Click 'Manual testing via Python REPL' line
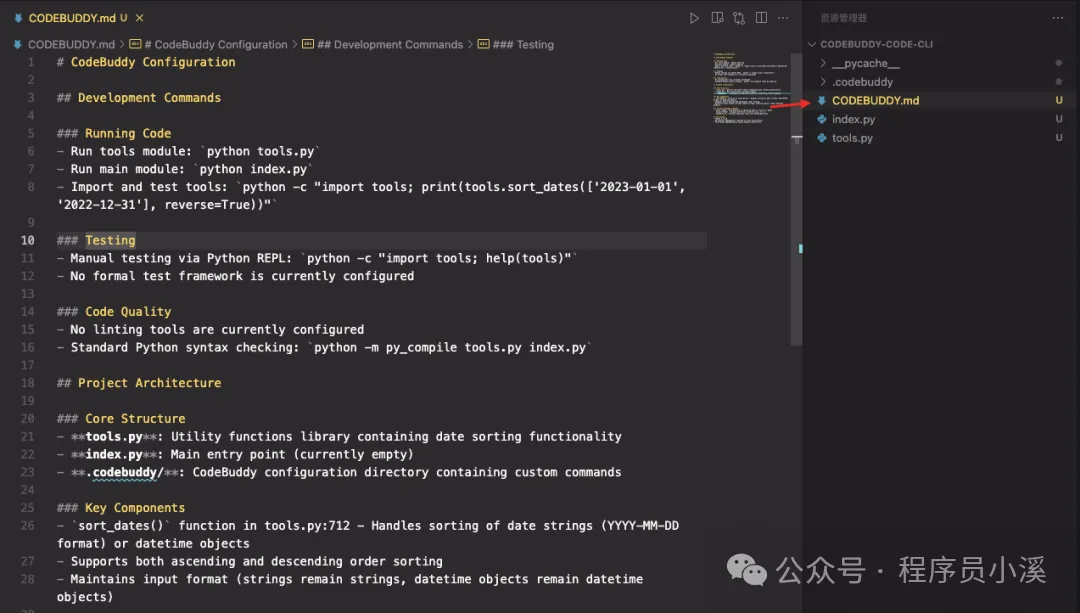This screenshot has height=613, width=1080. click(x=317, y=258)
